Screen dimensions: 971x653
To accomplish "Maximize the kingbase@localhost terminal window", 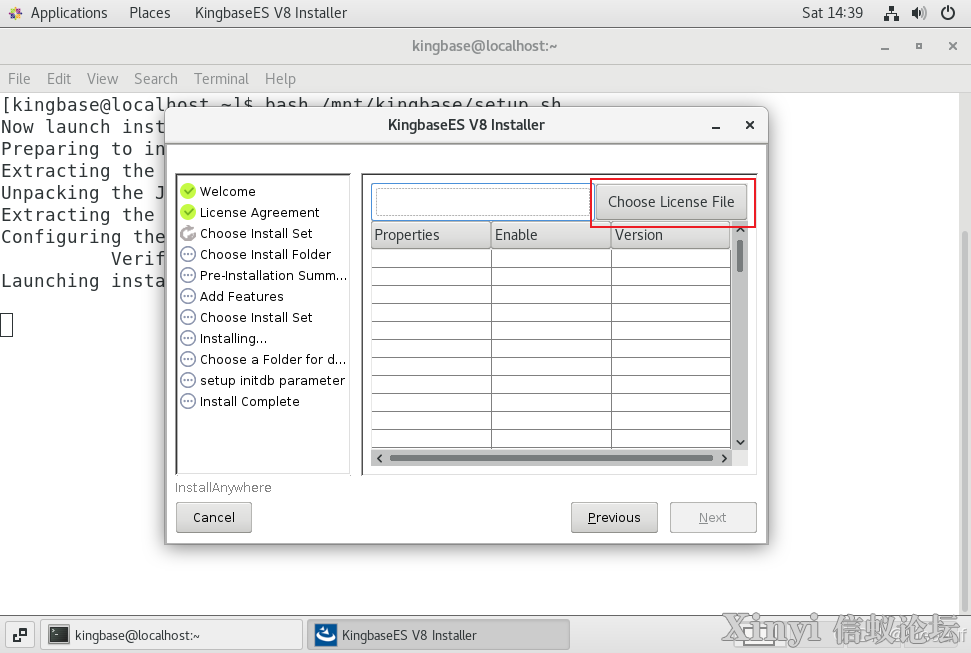I will (x=919, y=46).
